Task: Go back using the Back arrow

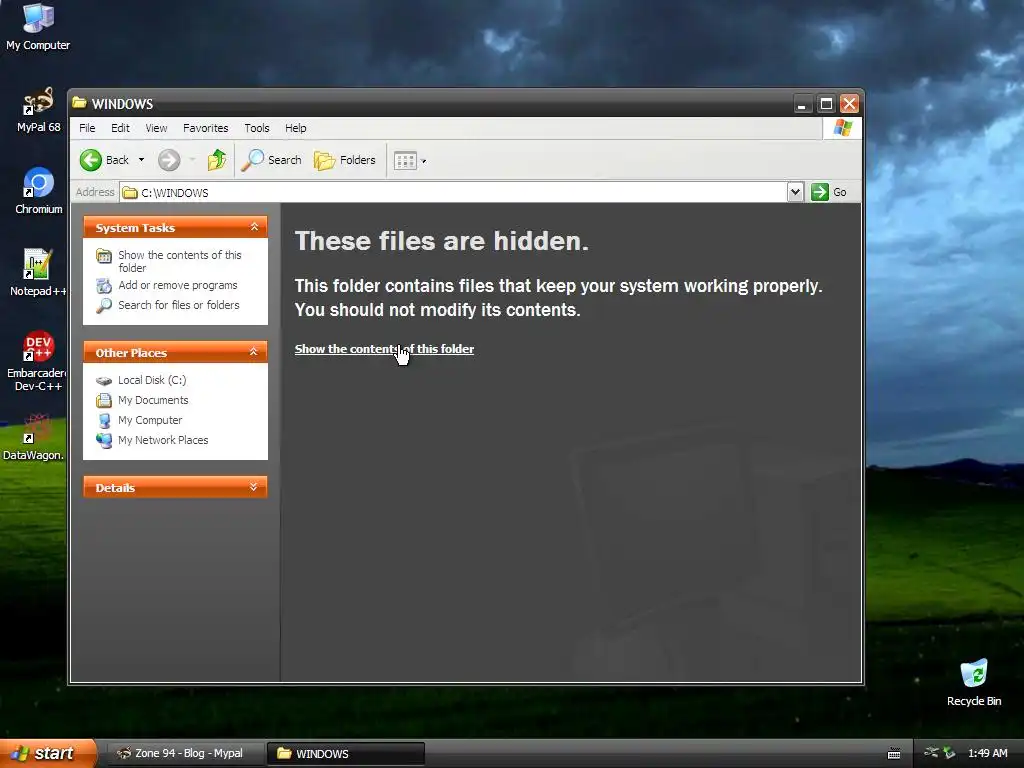Action: [x=104, y=160]
